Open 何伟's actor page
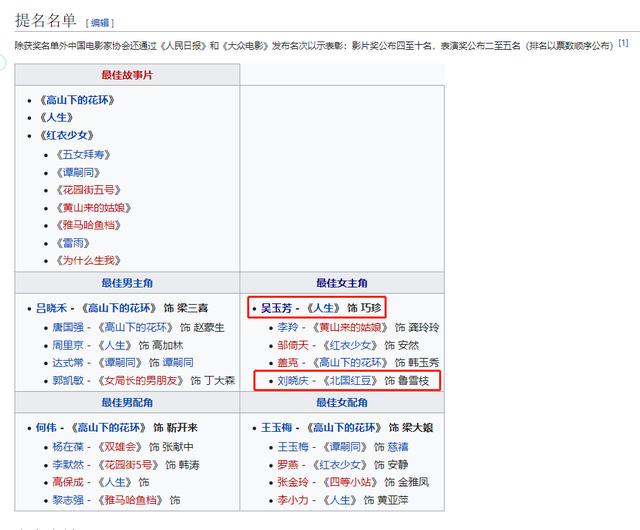The height and width of the screenshot is (530, 640). pos(46,428)
